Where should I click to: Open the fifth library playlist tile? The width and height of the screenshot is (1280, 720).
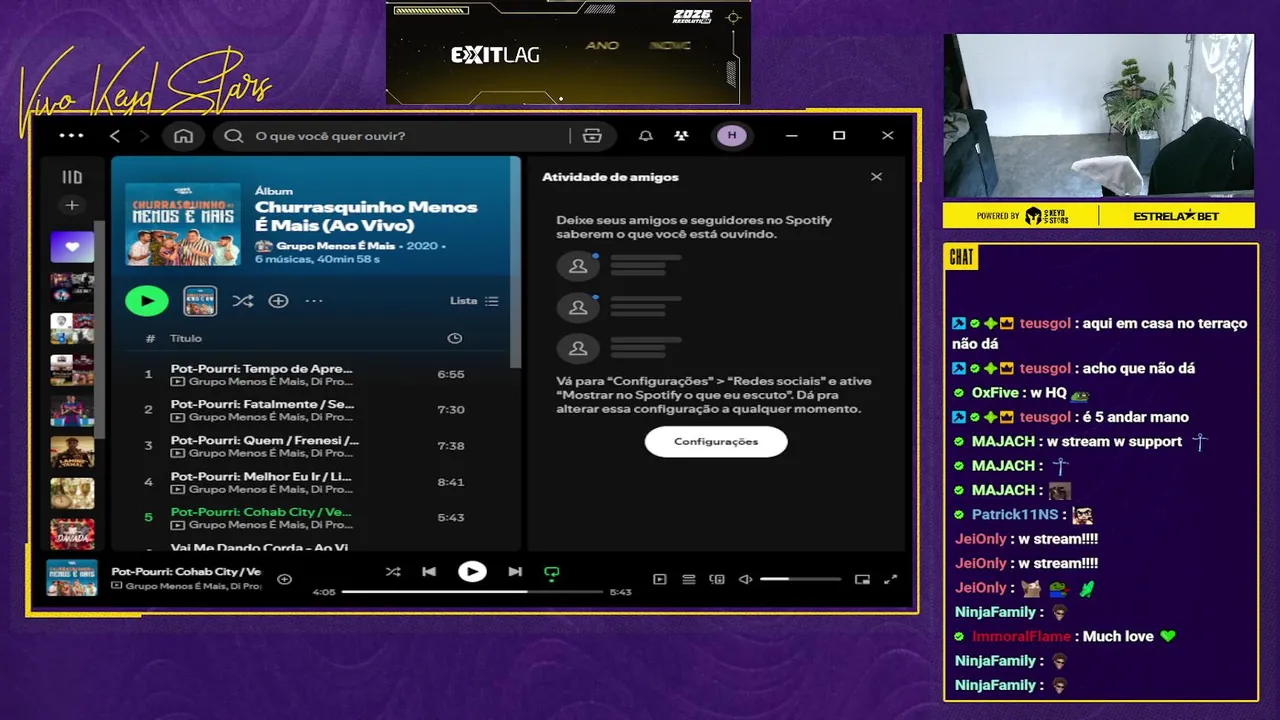click(x=72, y=411)
